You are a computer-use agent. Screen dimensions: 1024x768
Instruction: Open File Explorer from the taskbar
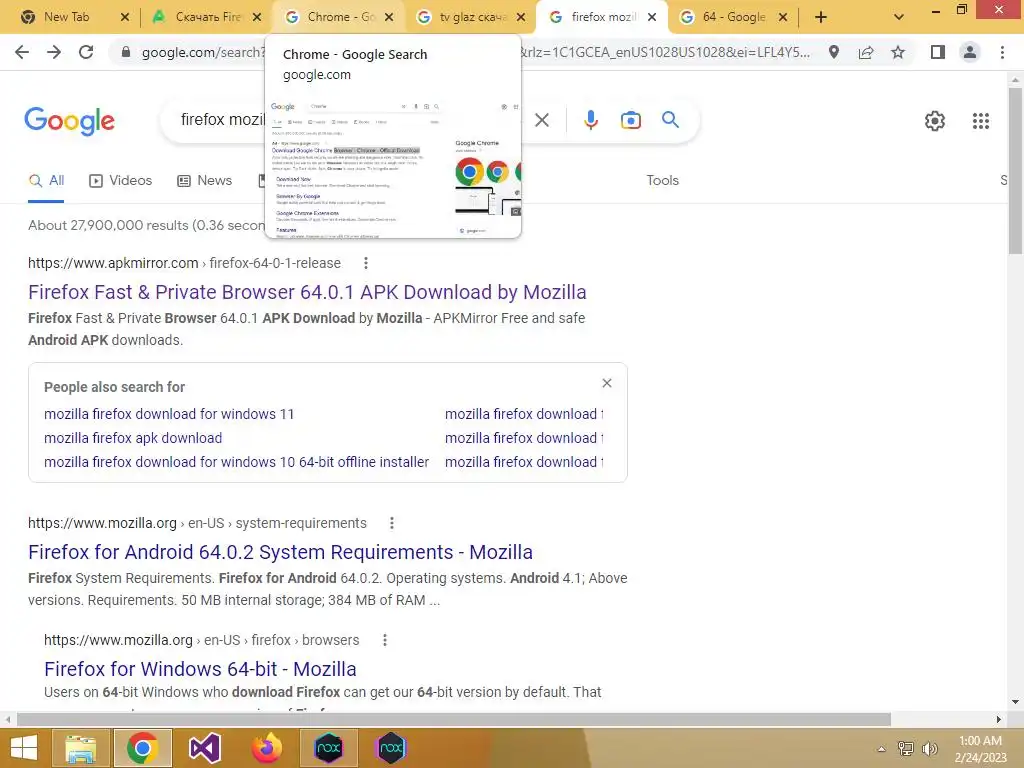click(x=80, y=748)
